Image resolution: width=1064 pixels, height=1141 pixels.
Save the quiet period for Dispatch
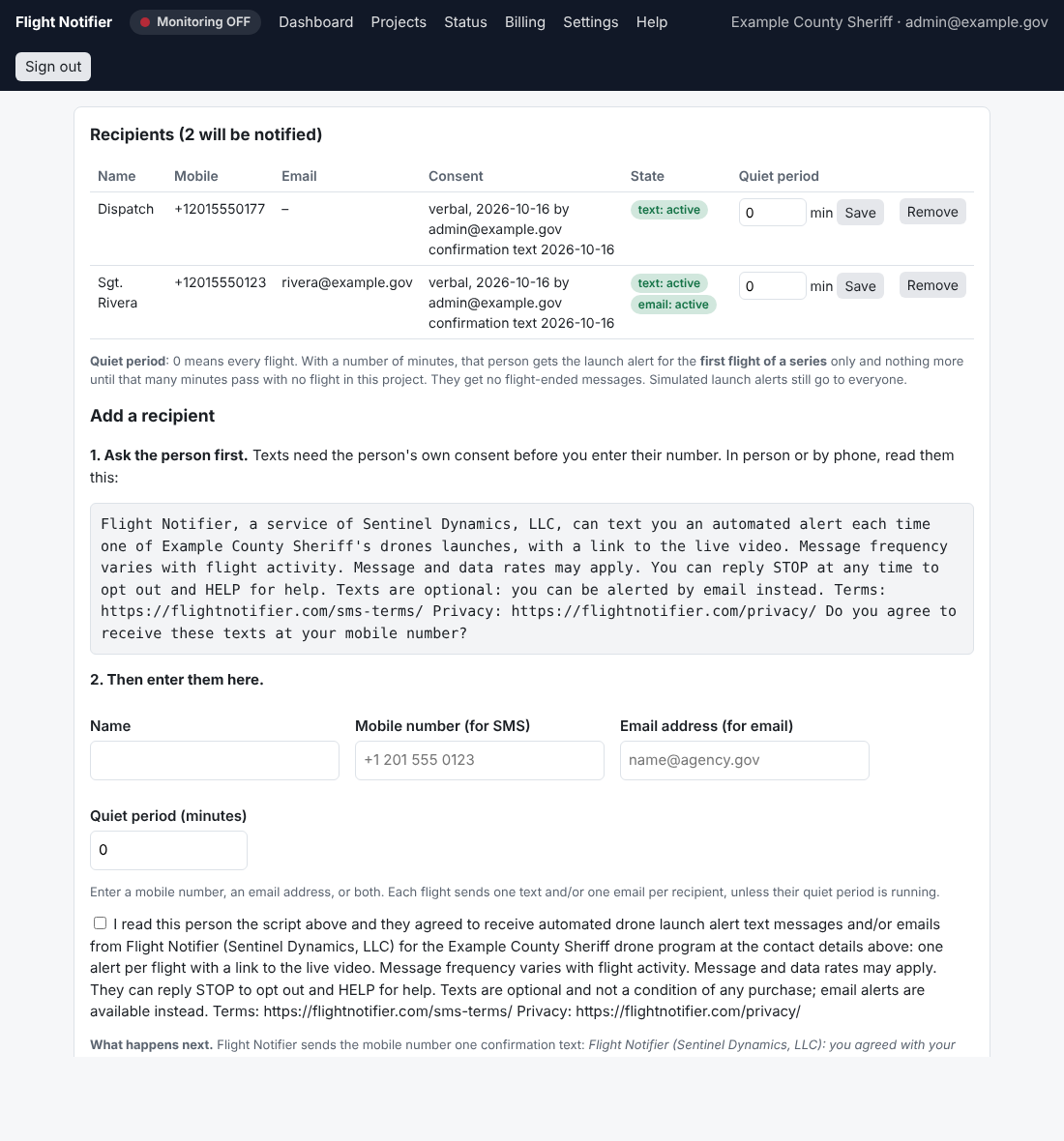point(860,213)
